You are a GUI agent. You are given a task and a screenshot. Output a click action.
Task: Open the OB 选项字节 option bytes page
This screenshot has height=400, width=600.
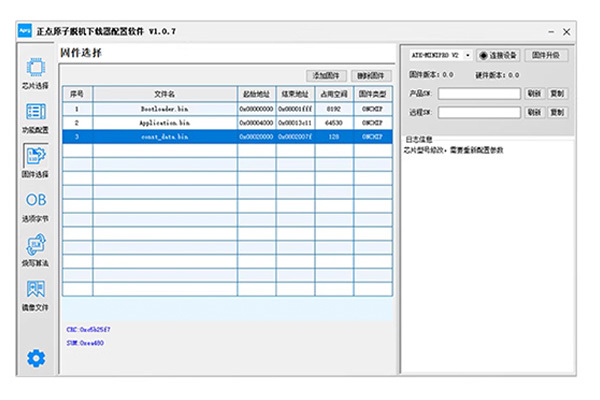point(35,205)
